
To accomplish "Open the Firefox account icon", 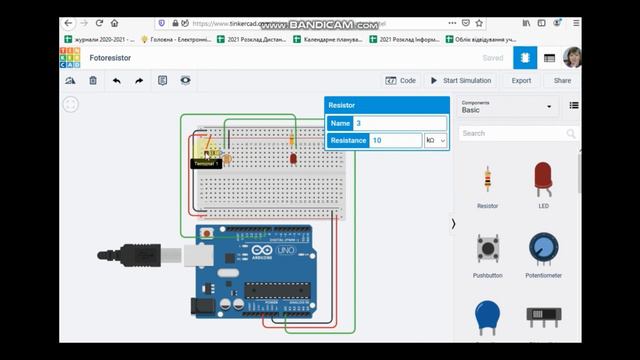I will click(557, 23).
